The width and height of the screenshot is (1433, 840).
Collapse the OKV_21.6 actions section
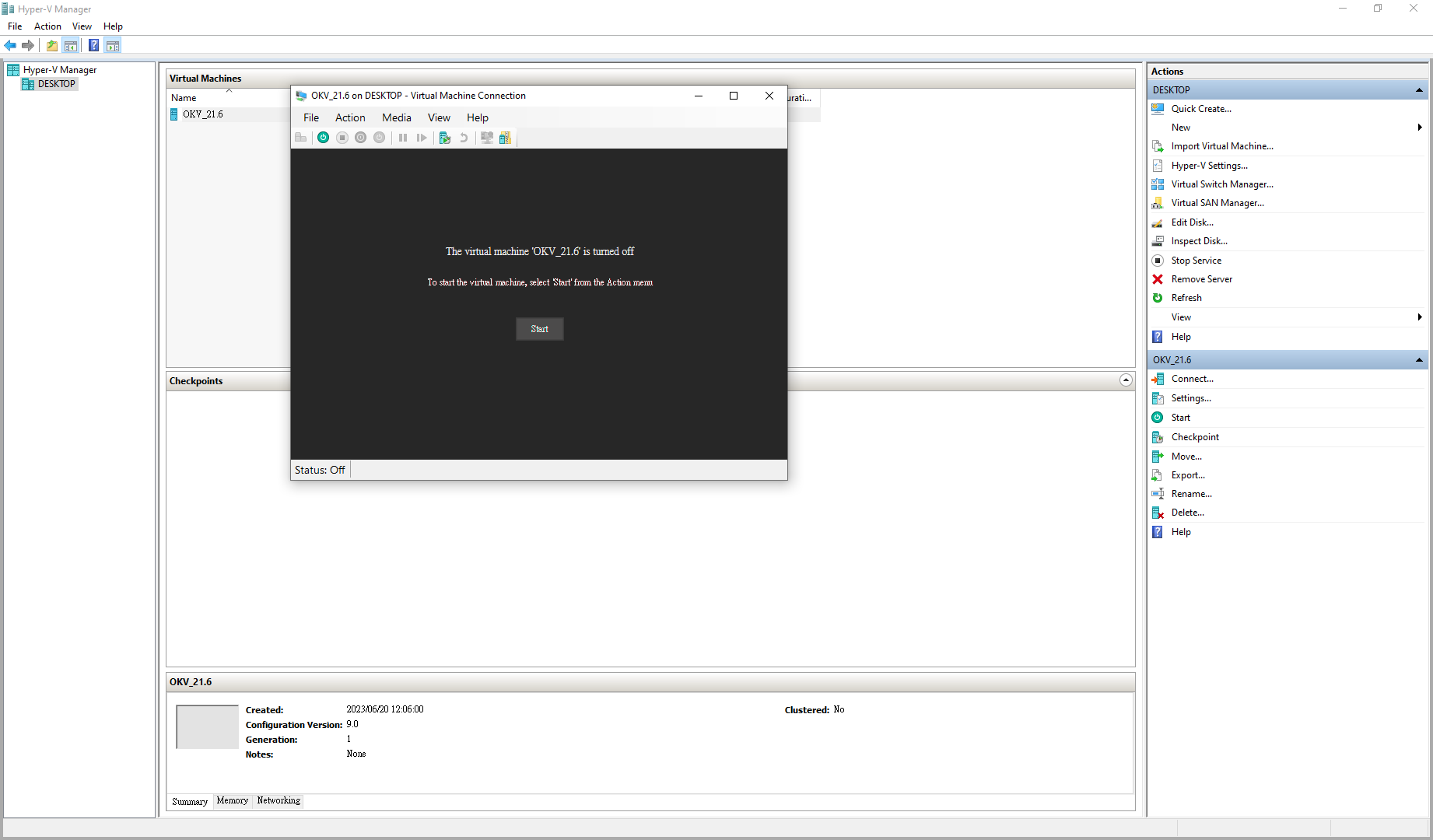tap(1419, 359)
